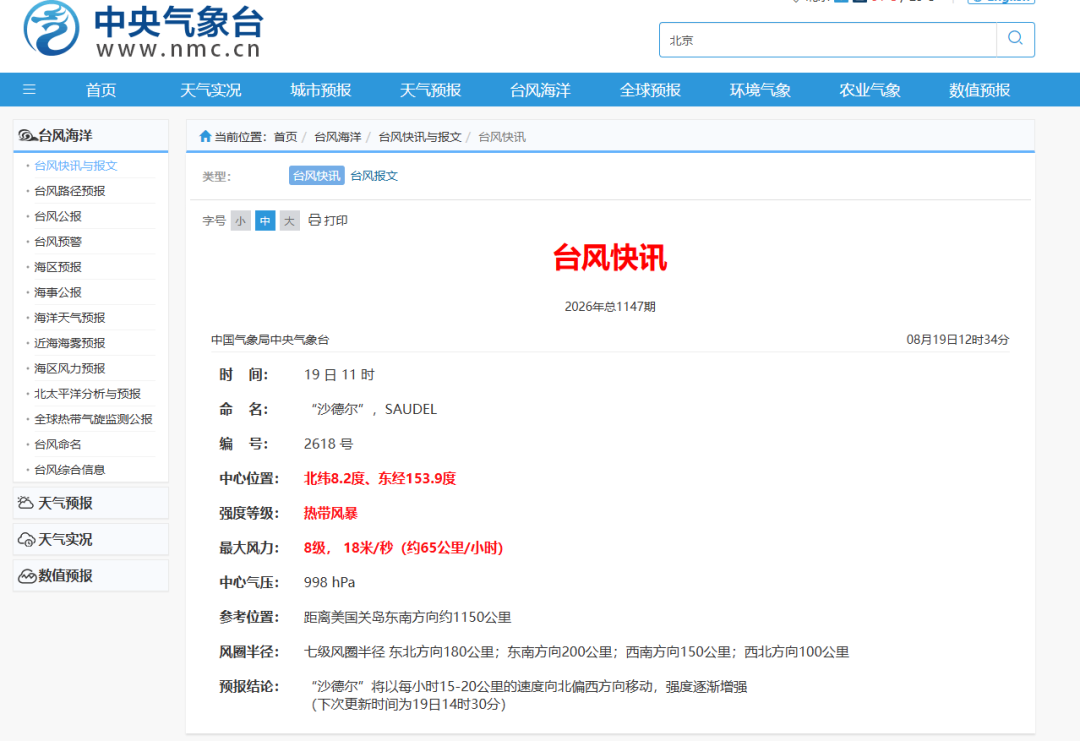Click 台风海洋 in the breadcrumb

[338, 137]
